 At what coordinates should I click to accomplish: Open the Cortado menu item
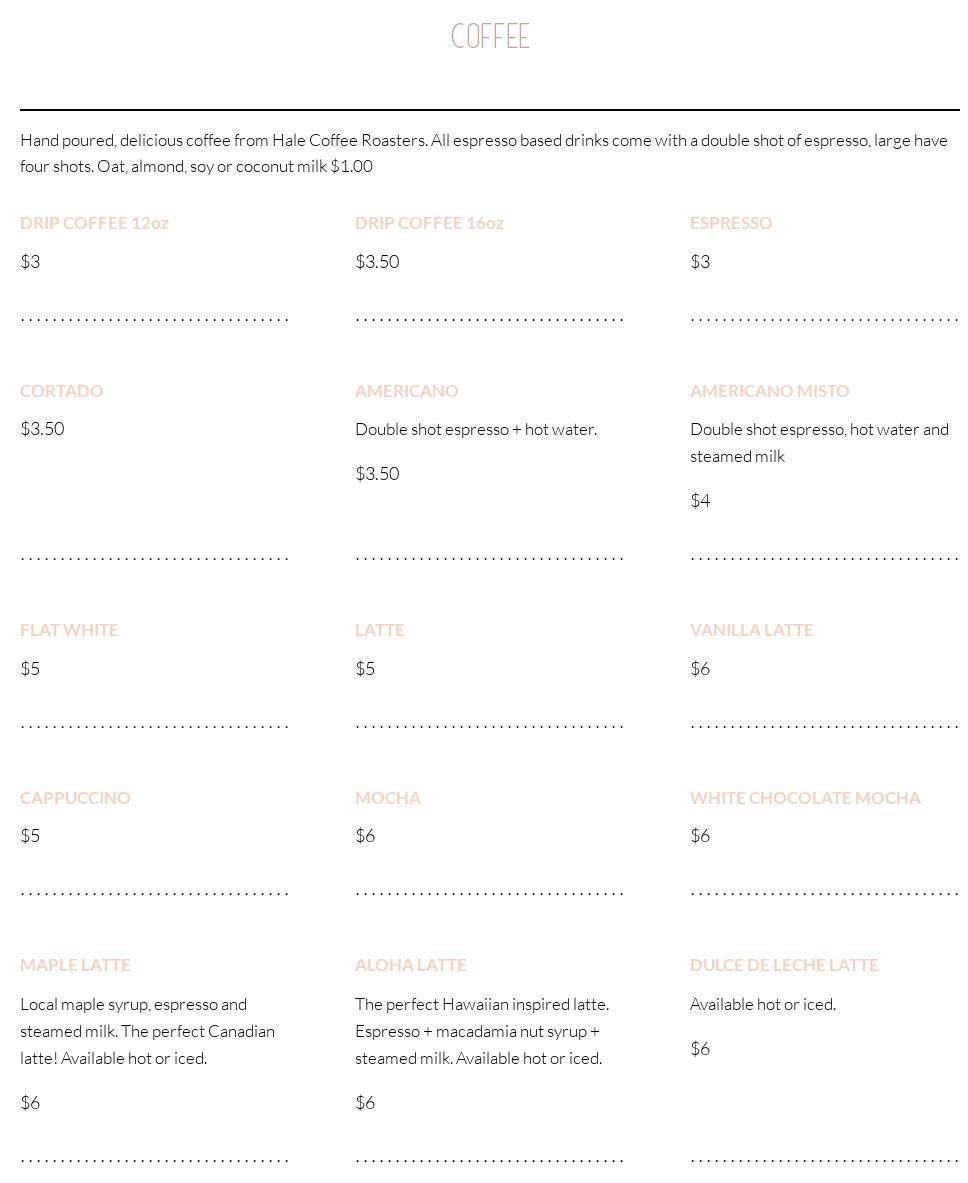61,391
